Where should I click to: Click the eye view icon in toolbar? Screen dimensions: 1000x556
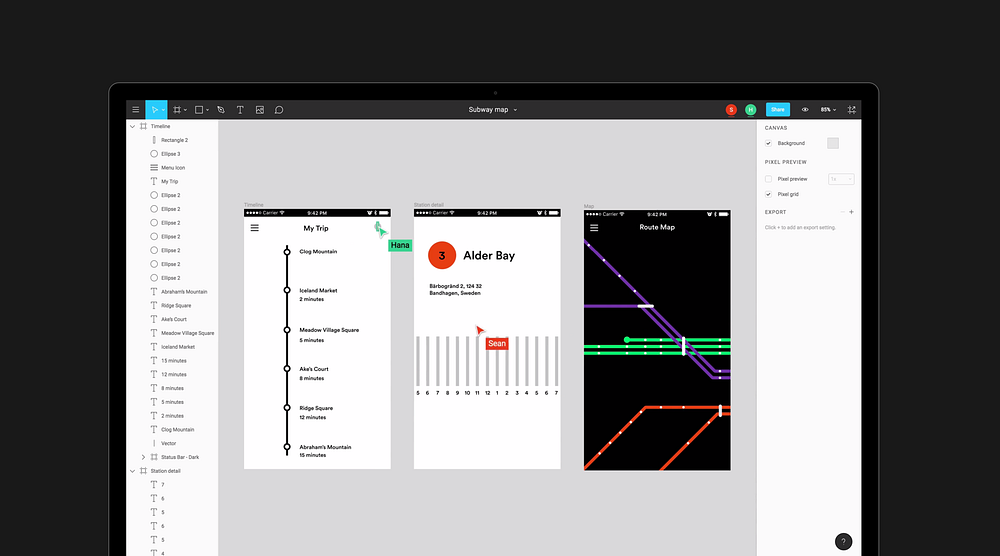[805, 110]
